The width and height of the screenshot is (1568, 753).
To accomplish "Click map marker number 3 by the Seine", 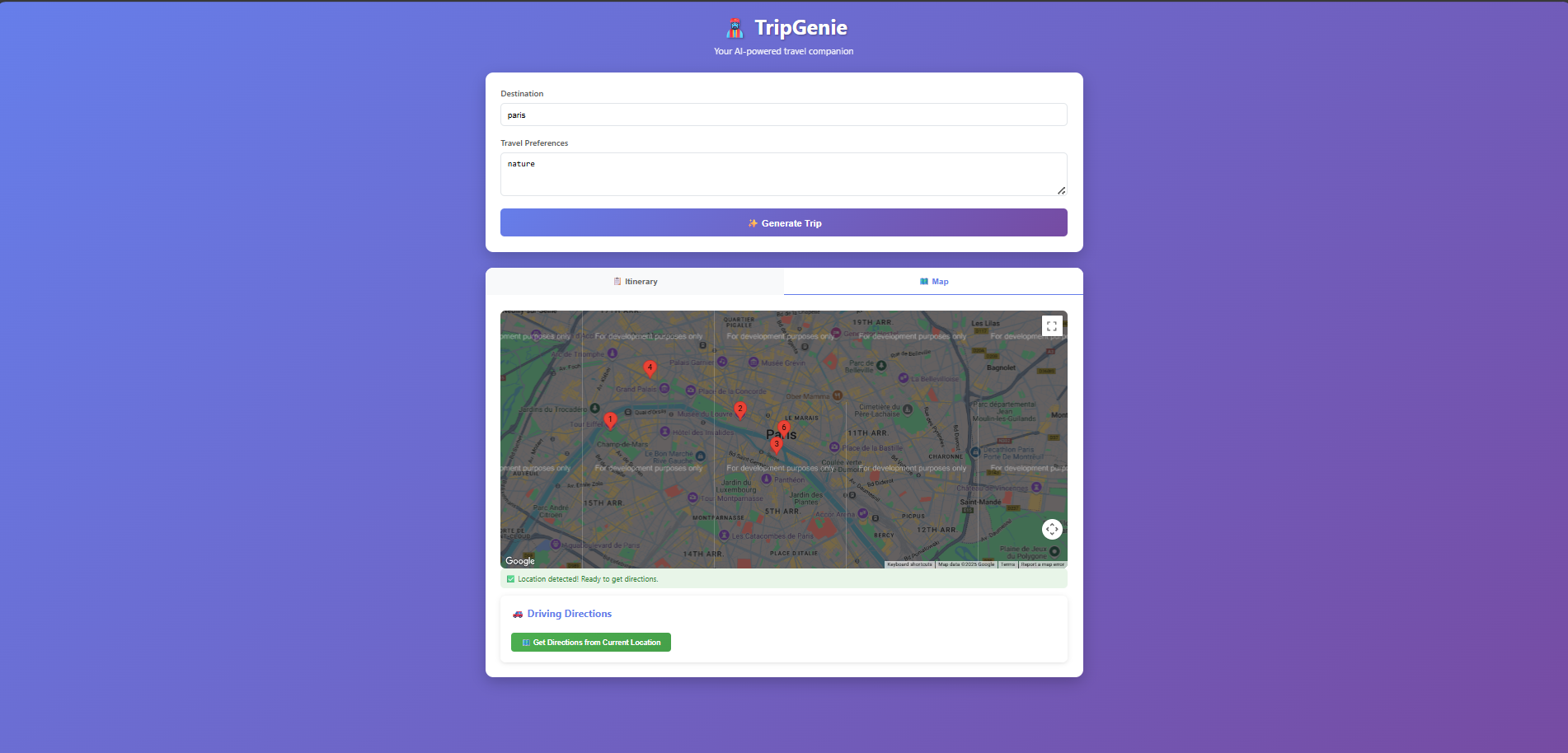I will tap(776, 446).
